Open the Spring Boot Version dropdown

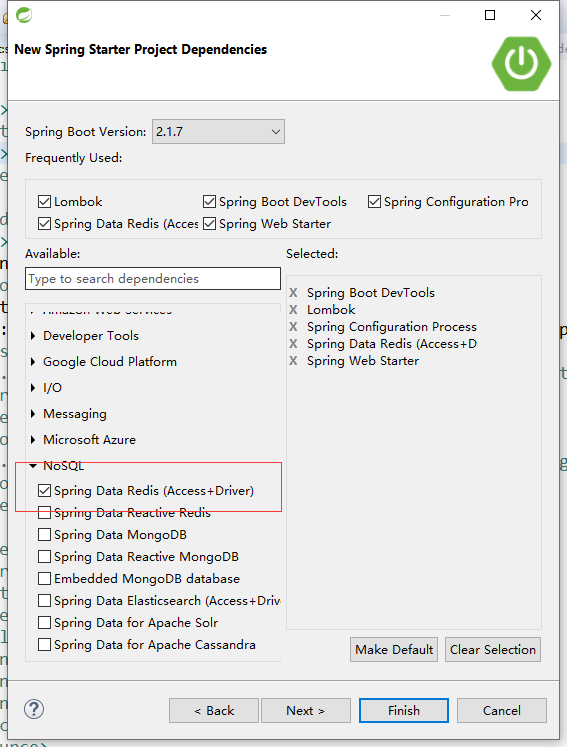tap(218, 131)
